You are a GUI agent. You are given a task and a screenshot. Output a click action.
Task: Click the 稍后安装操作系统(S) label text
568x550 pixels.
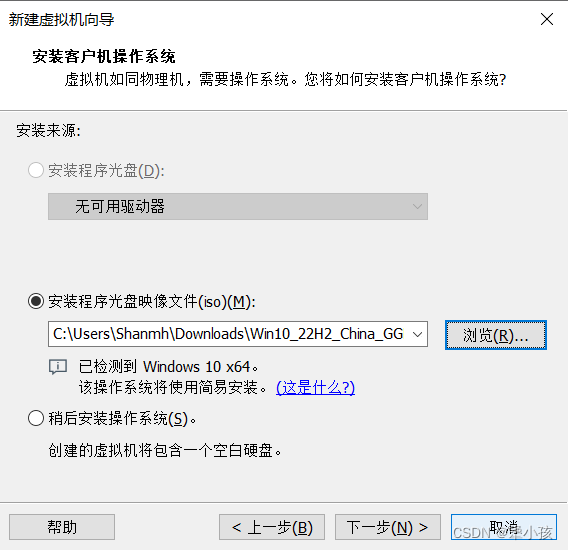coord(122,418)
